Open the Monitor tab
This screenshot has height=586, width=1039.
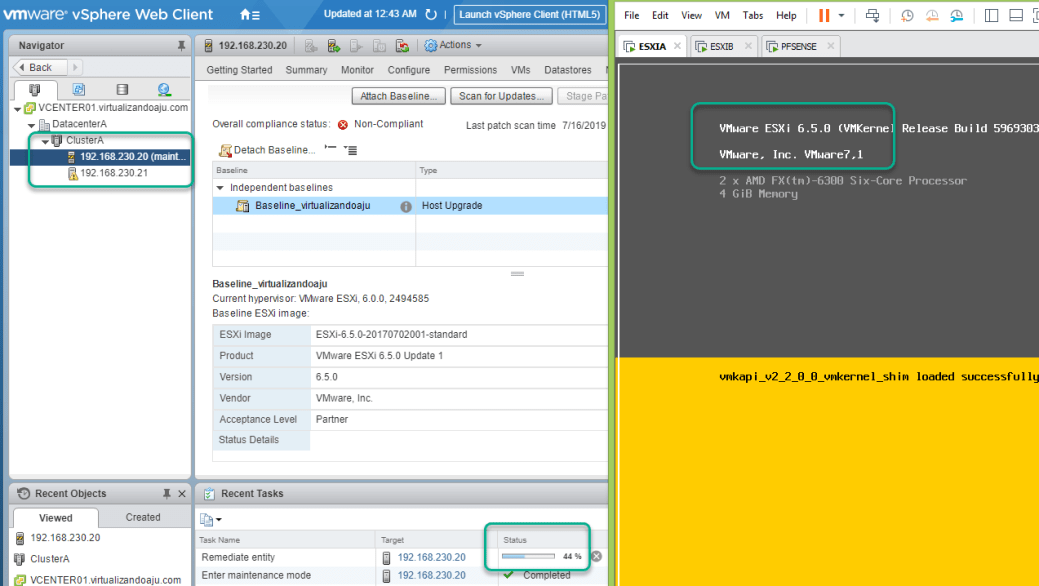tap(357, 70)
